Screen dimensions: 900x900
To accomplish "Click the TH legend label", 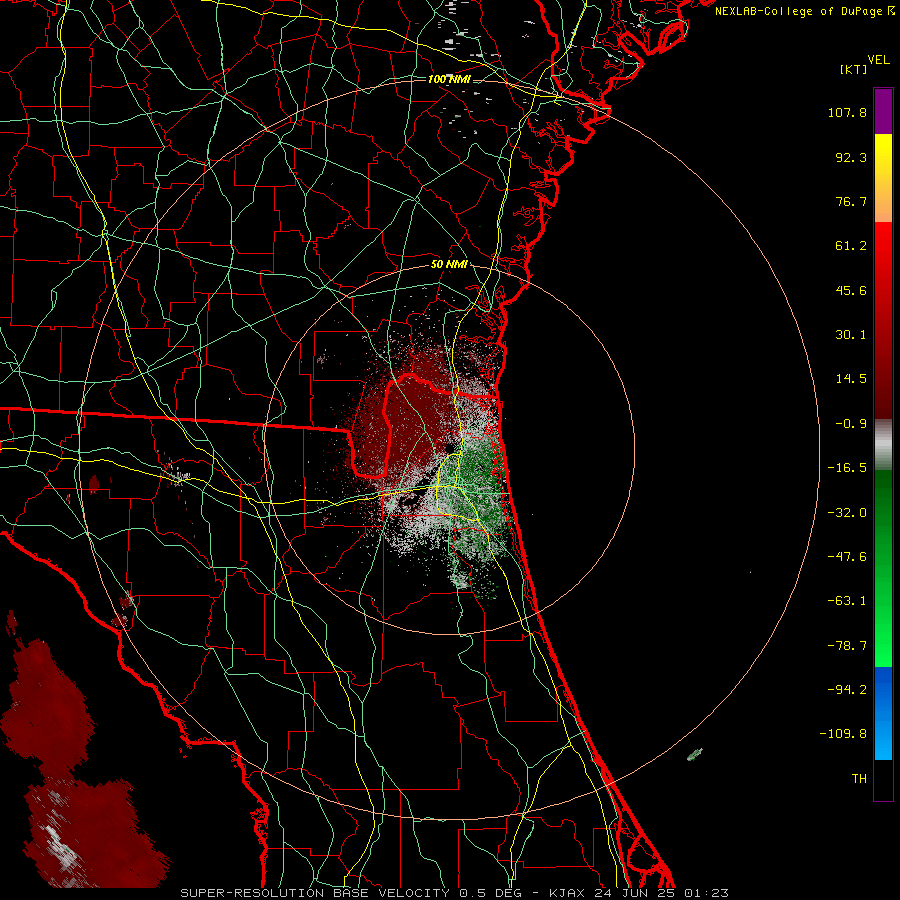I will [859, 779].
